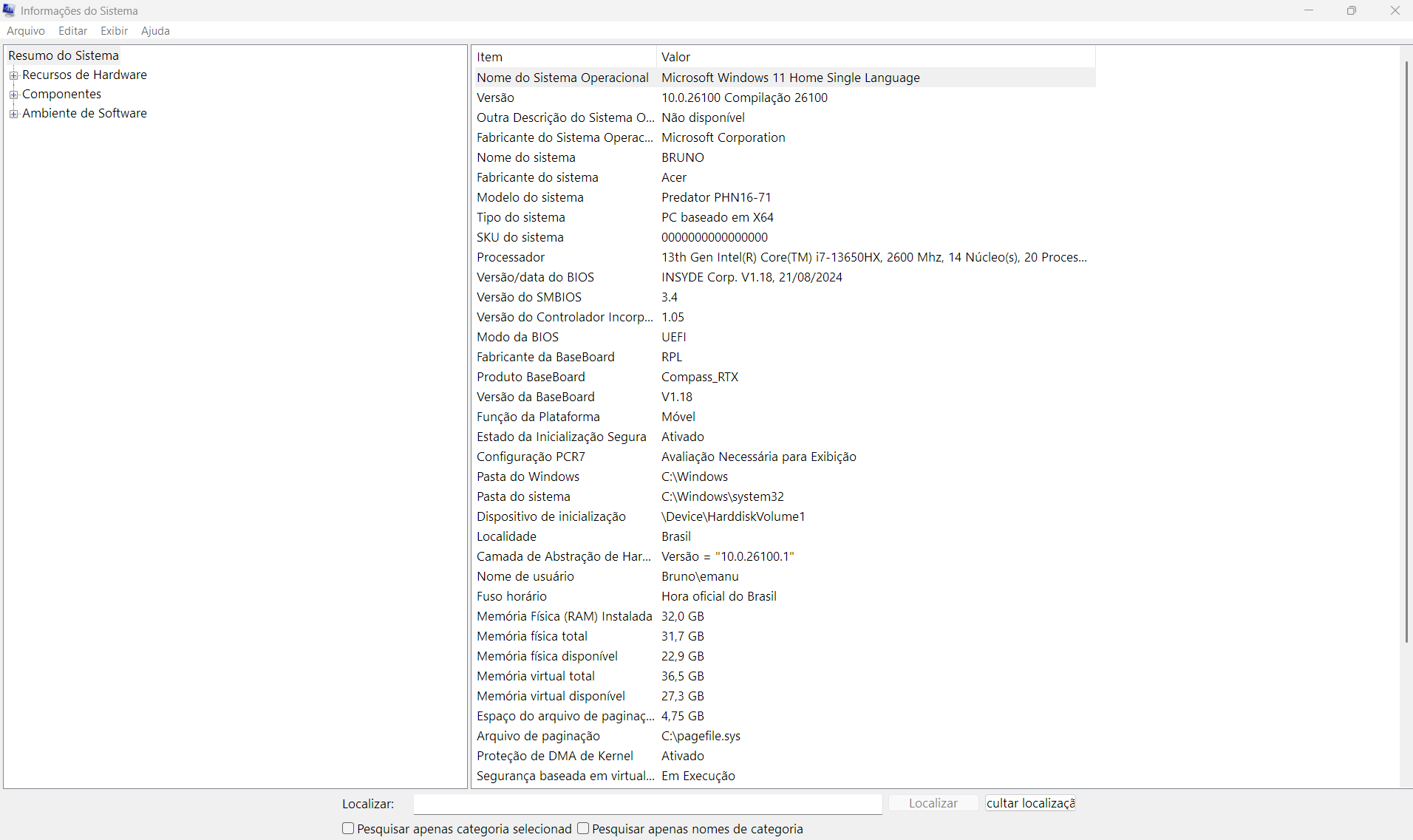Screen dimensions: 1413x840
Task: Select Memória Física (RAM) Instalada row
Action: click(x=784, y=616)
